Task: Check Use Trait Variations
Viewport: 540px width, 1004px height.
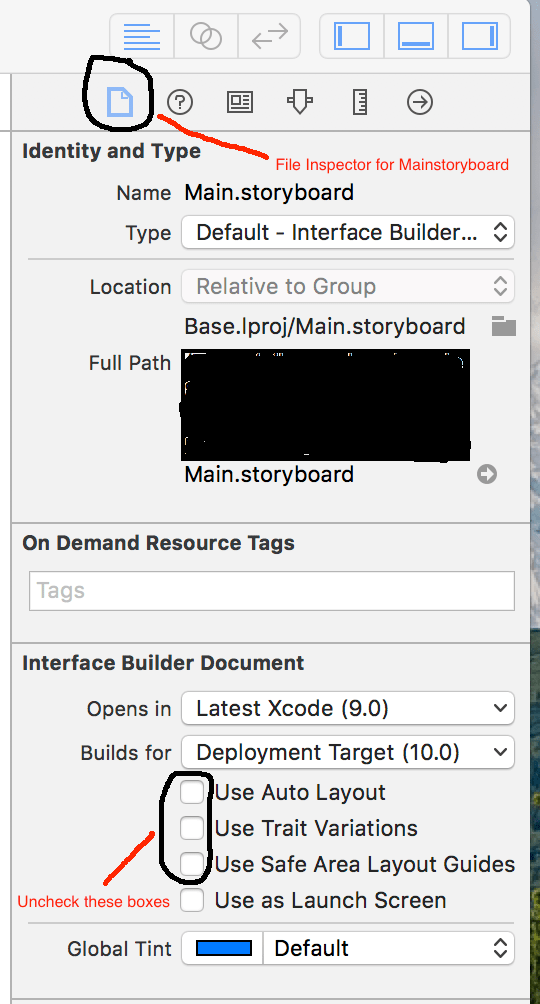Action: (192, 828)
